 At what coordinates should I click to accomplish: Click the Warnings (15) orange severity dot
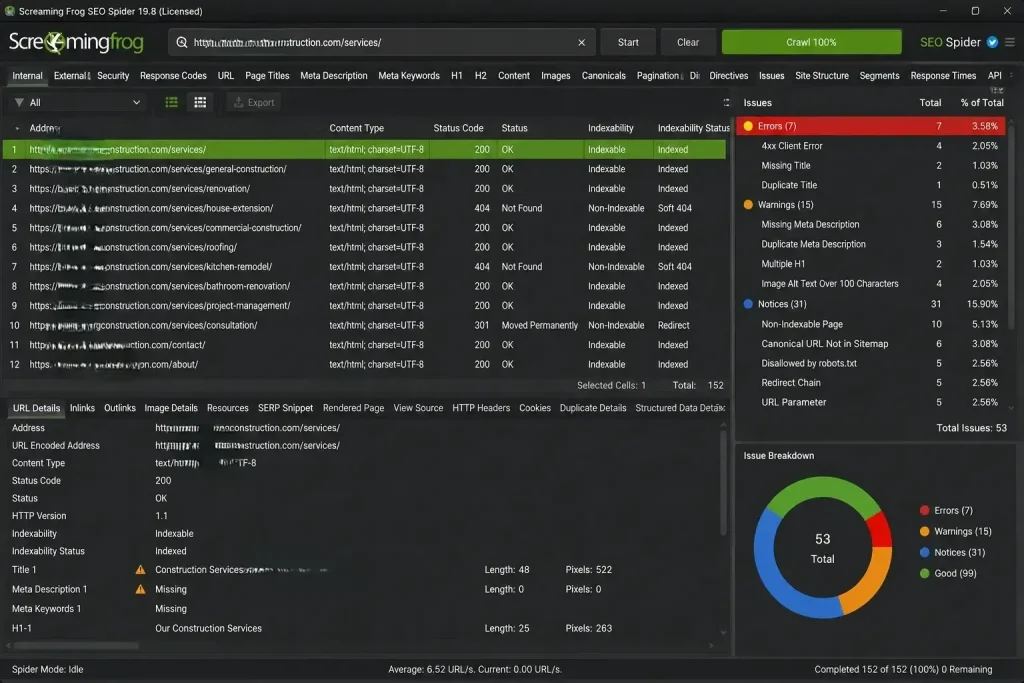click(x=748, y=204)
